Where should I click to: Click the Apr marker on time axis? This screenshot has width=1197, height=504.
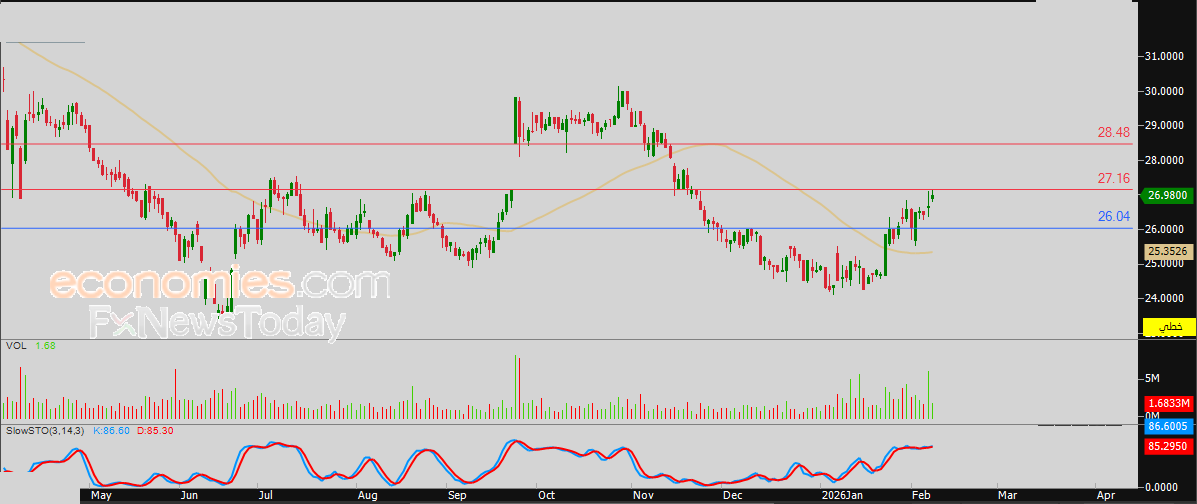tap(1106, 495)
